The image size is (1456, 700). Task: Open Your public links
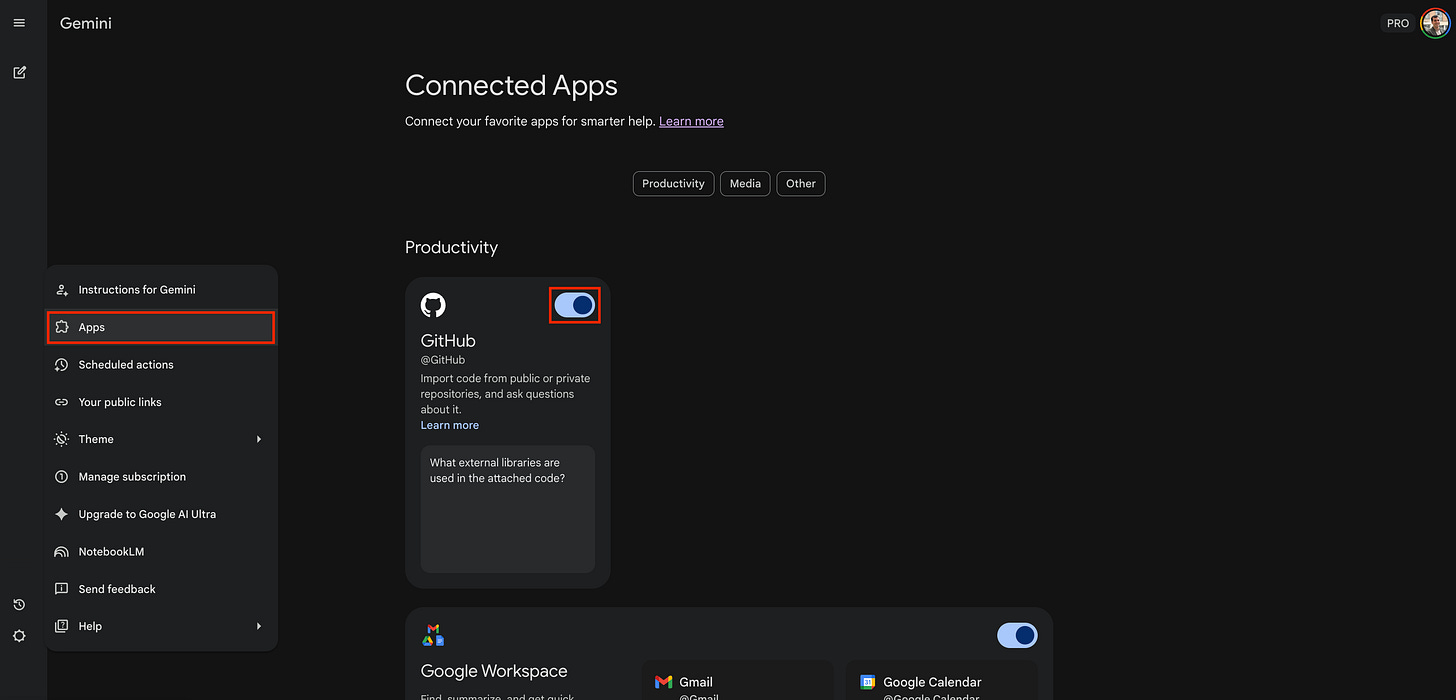pyautogui.click(x=120, y=401)
